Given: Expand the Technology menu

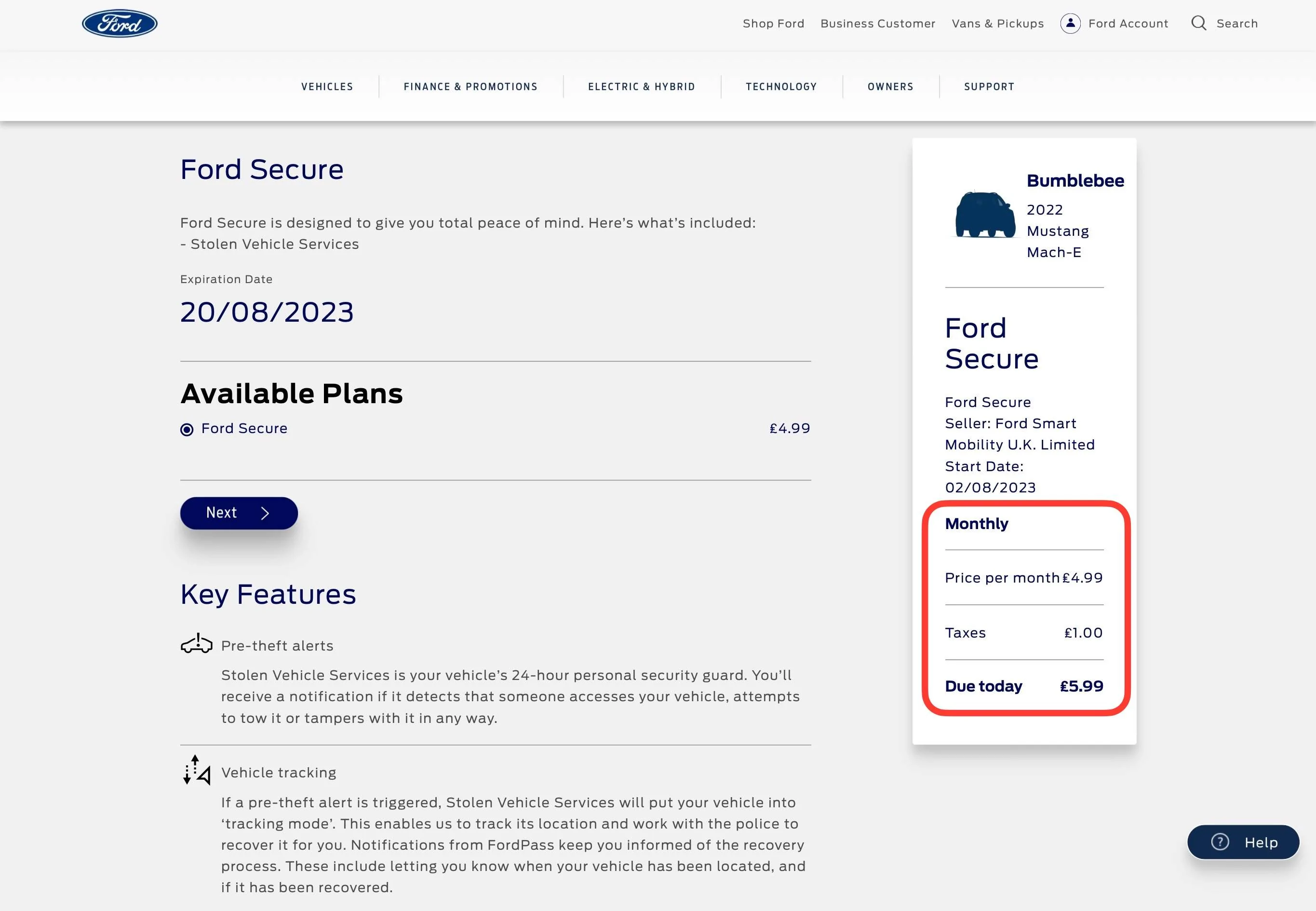Looking at the screenshot, I should [781, 87].
